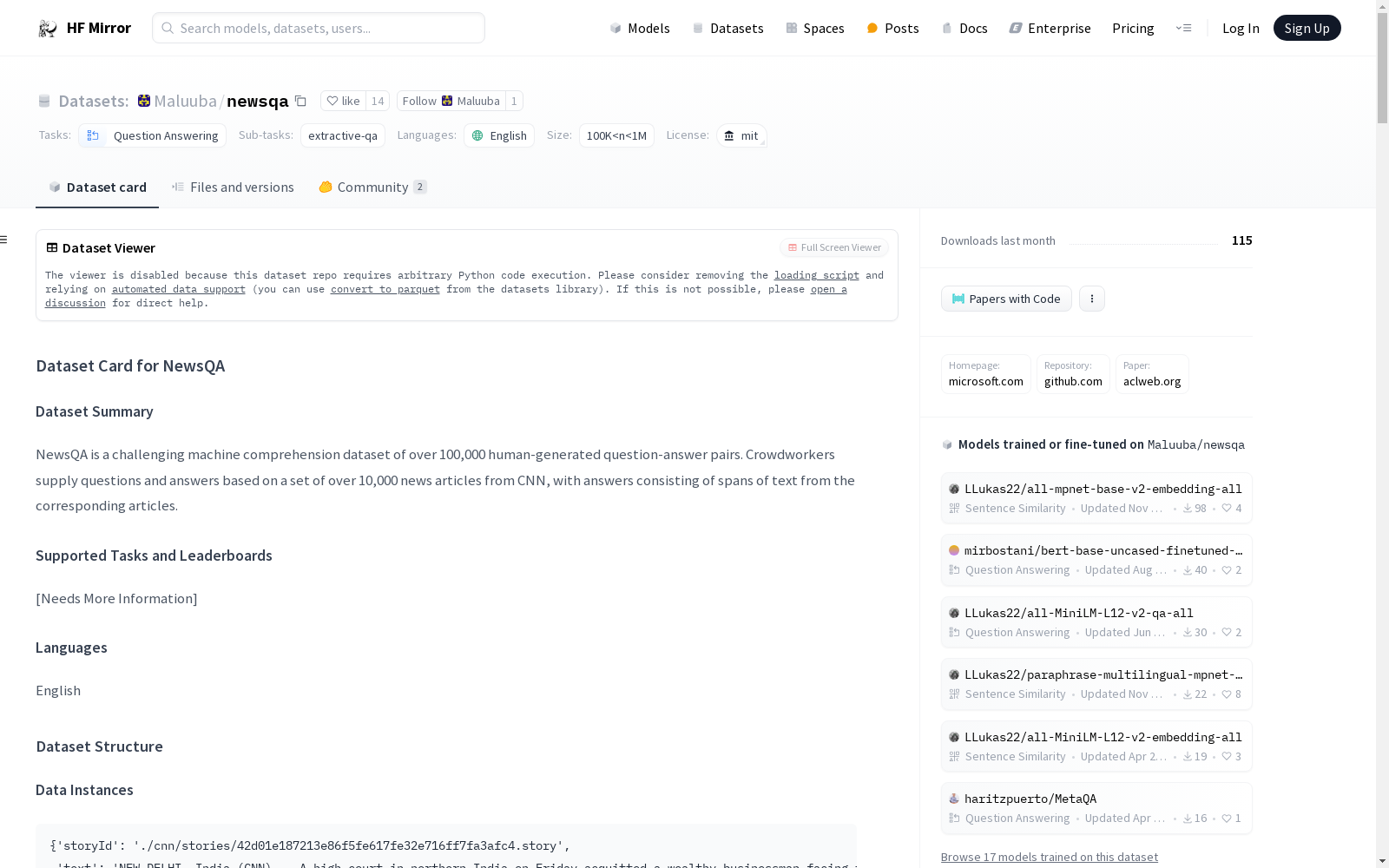Open Full Screen Viewer
The image size is (1389, 868).
pos(834,247)
